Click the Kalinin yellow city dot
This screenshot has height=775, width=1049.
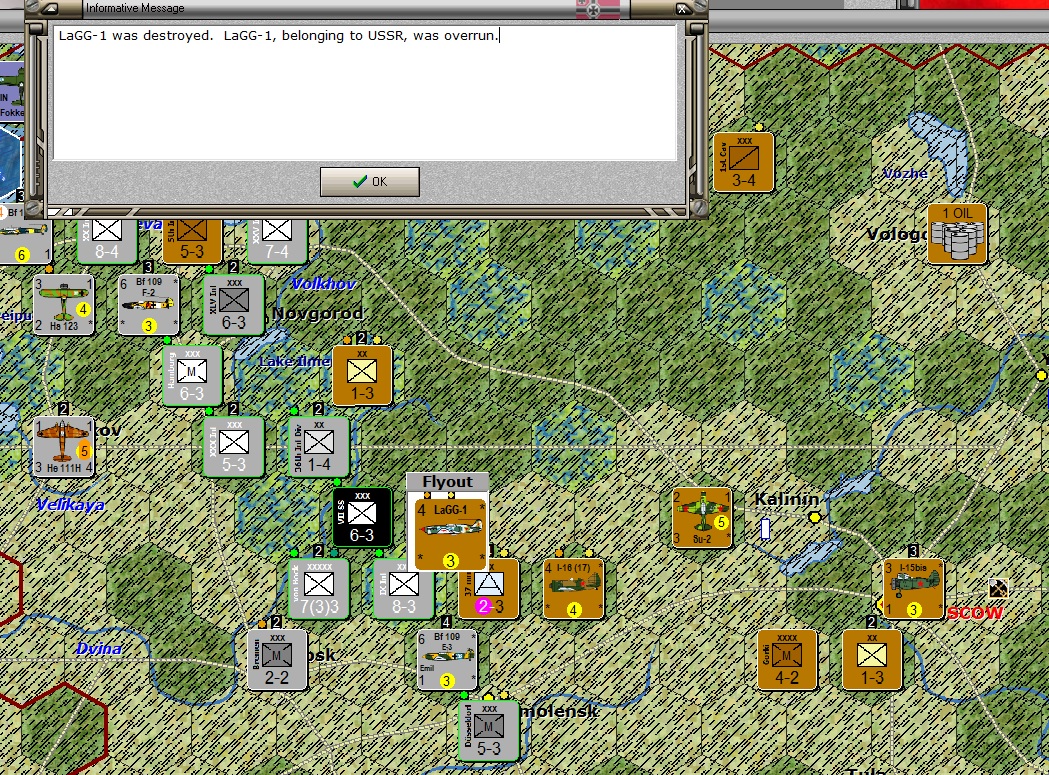814,517
